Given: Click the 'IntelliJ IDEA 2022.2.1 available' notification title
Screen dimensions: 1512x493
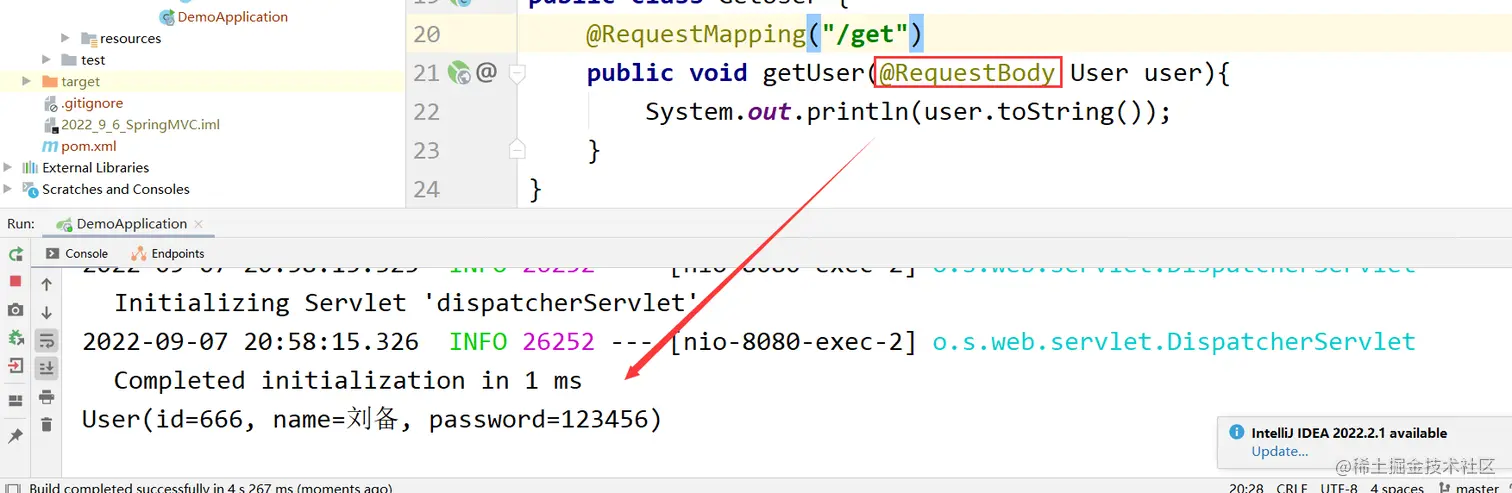Looking at the screenshot, I should coord(1349,433).
